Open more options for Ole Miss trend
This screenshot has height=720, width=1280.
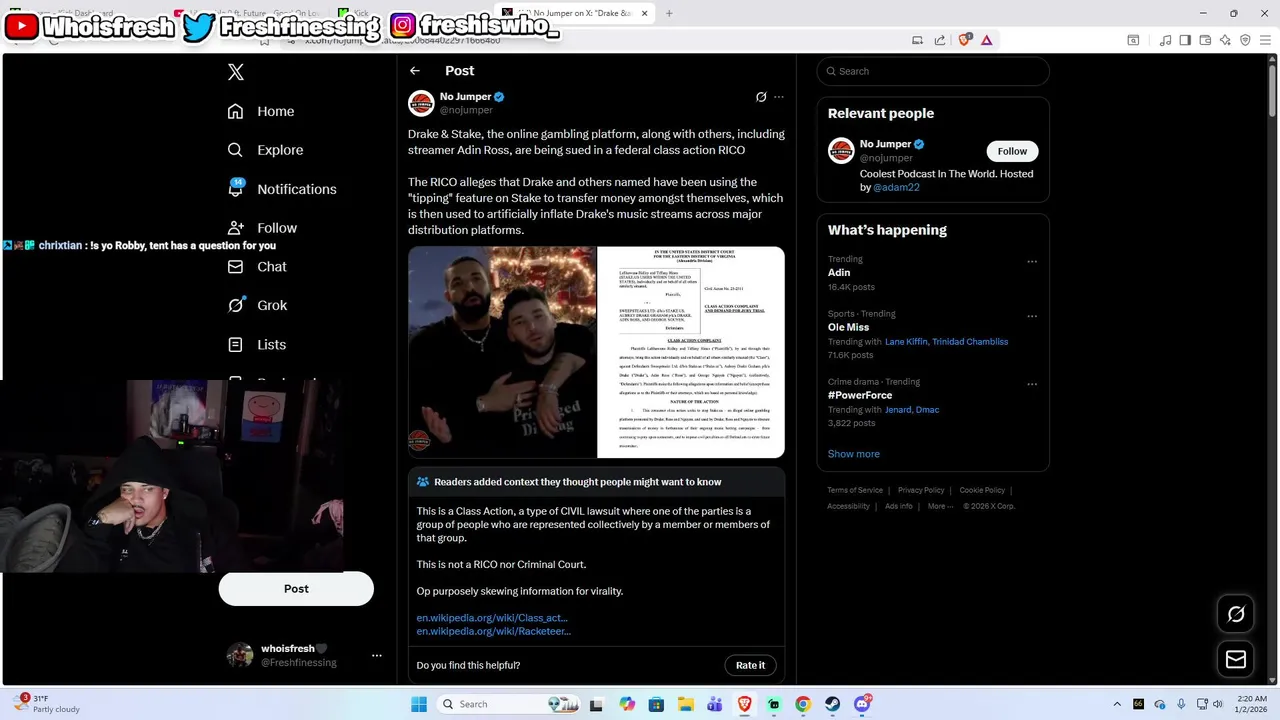[x=1032, y=317]
